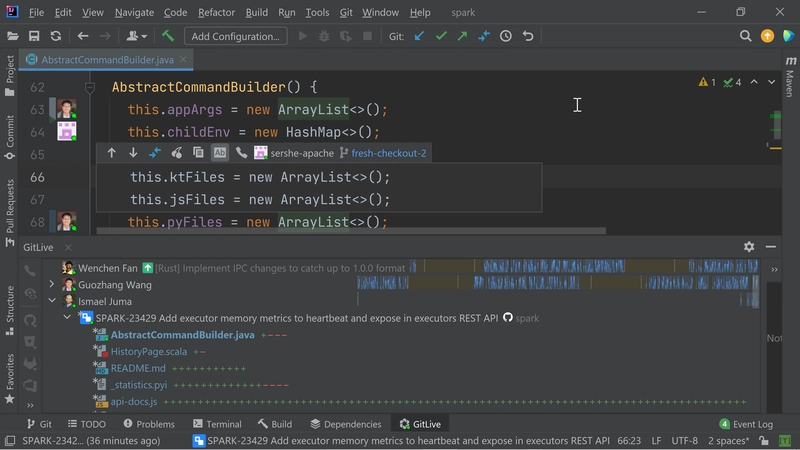Copy the change using popup copy icon
Image resolution: width=800 pixels, height=450 pixels.
198,153
